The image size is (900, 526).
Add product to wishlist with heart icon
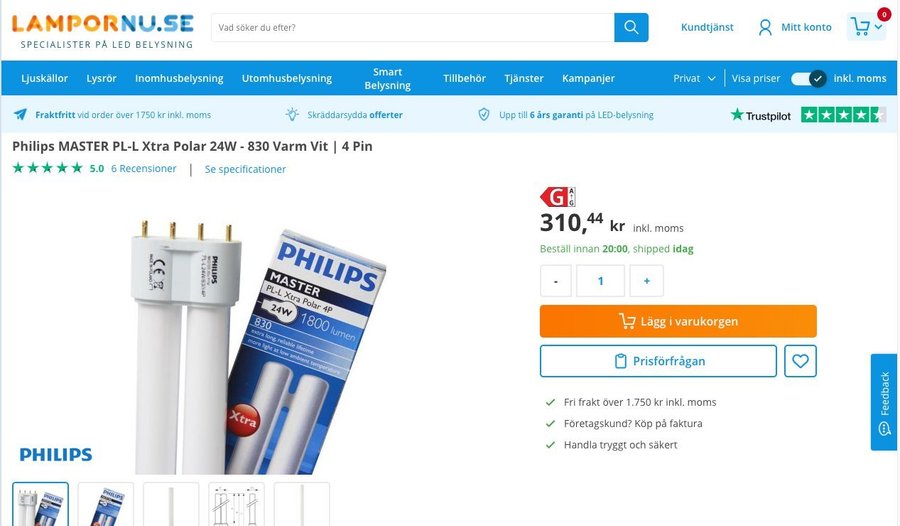800,361
